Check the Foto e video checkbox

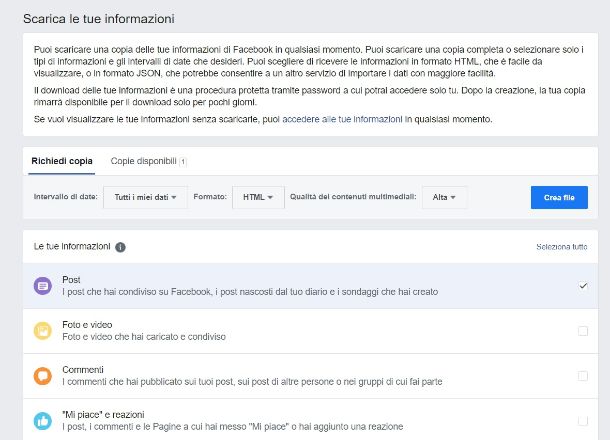point(583,331)
